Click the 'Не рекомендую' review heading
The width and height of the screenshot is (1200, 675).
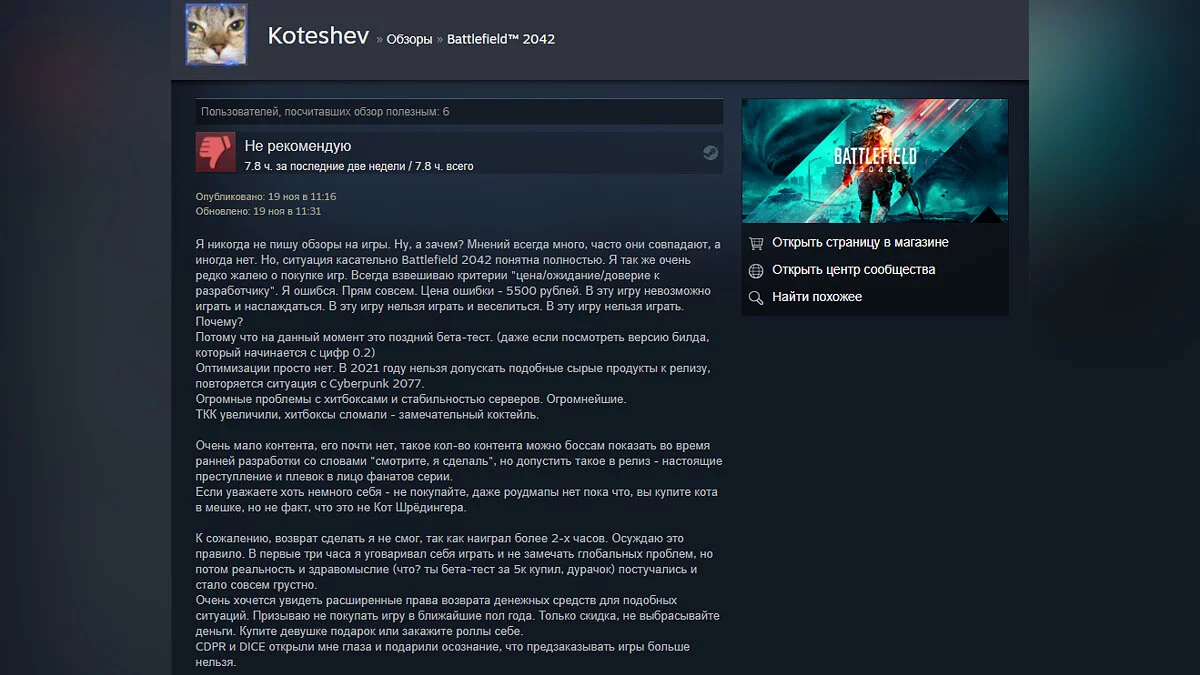click(x=298, y=146)
